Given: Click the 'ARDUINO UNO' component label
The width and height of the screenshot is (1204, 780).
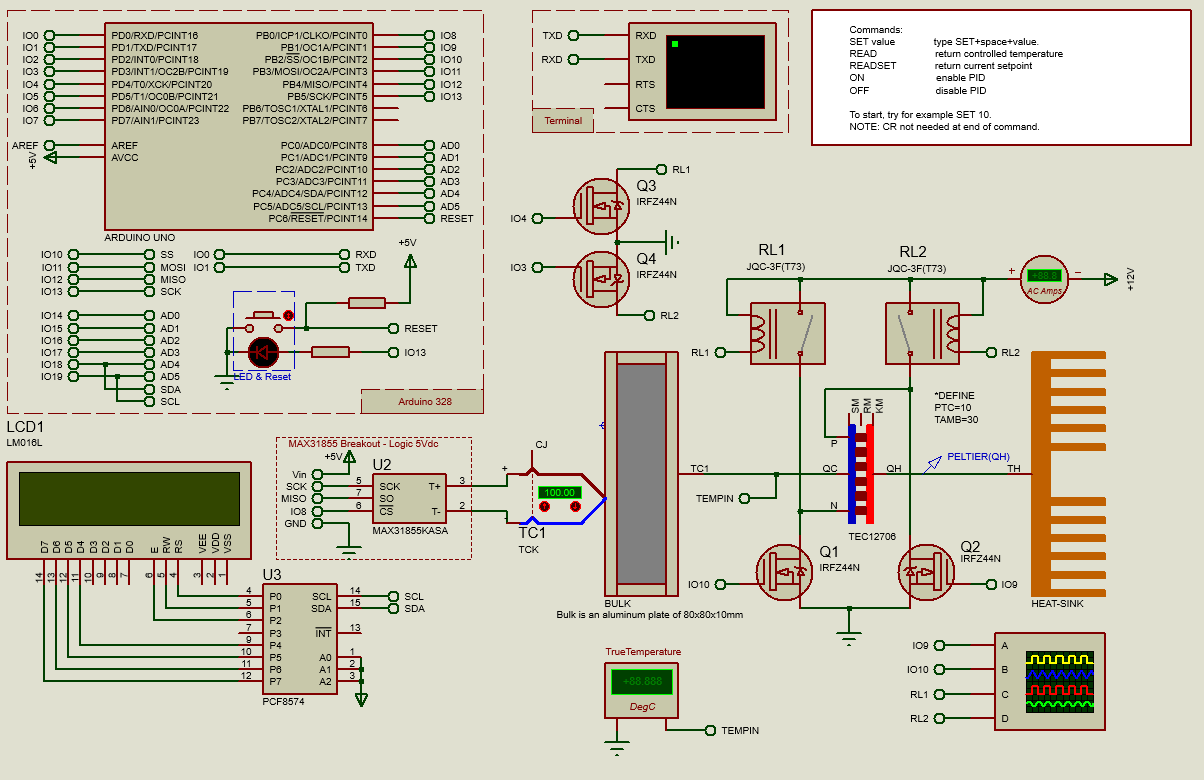Looking at the screenshot, I should (x=140, y=238).
